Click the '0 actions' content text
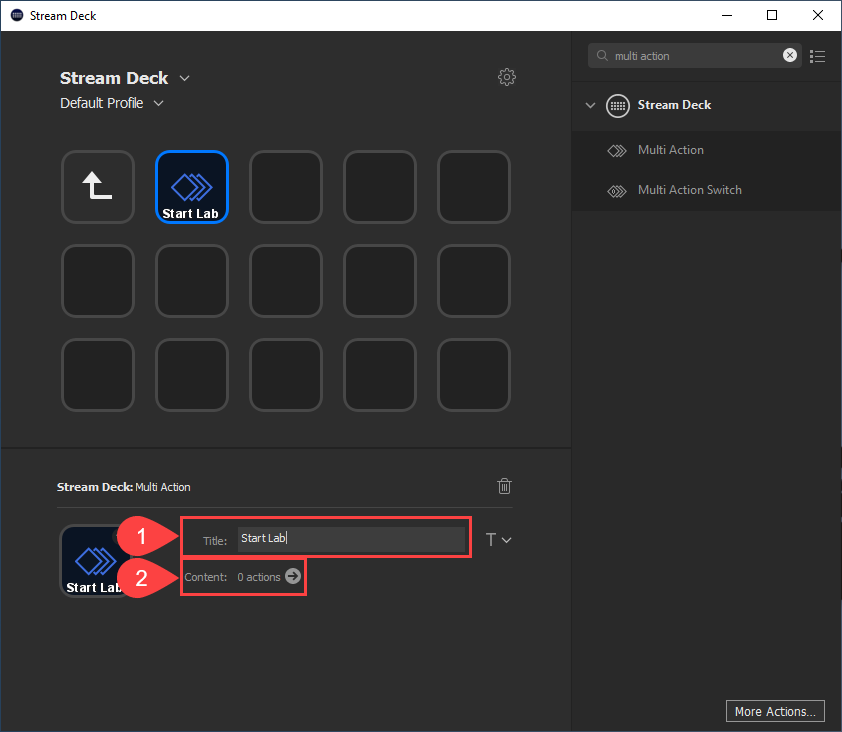 pyautogui.click(x=259, y=577)
